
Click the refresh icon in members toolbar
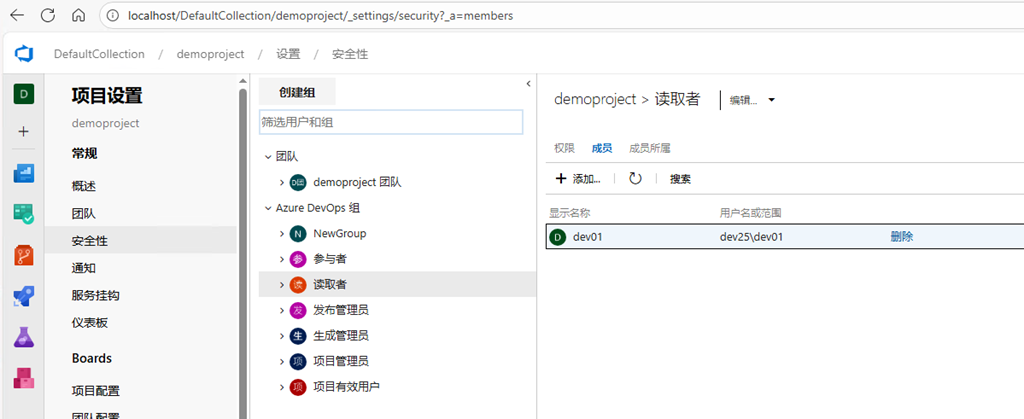635,179
